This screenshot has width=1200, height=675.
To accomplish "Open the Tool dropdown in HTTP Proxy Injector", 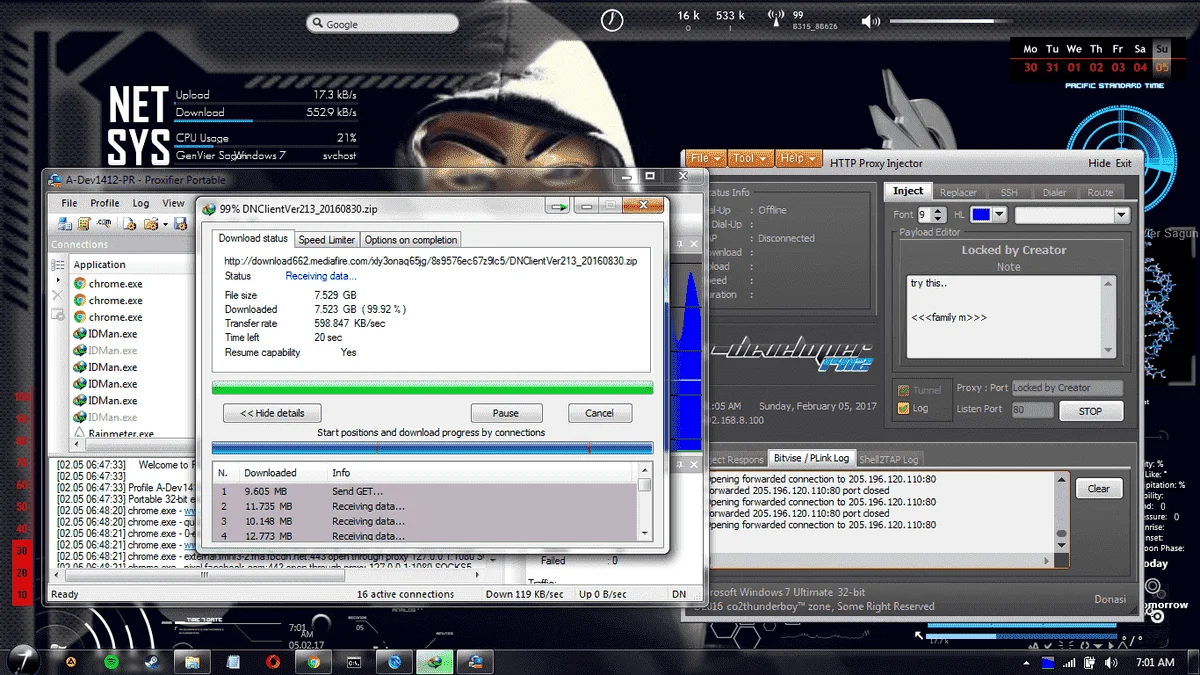I will point(750,158).
